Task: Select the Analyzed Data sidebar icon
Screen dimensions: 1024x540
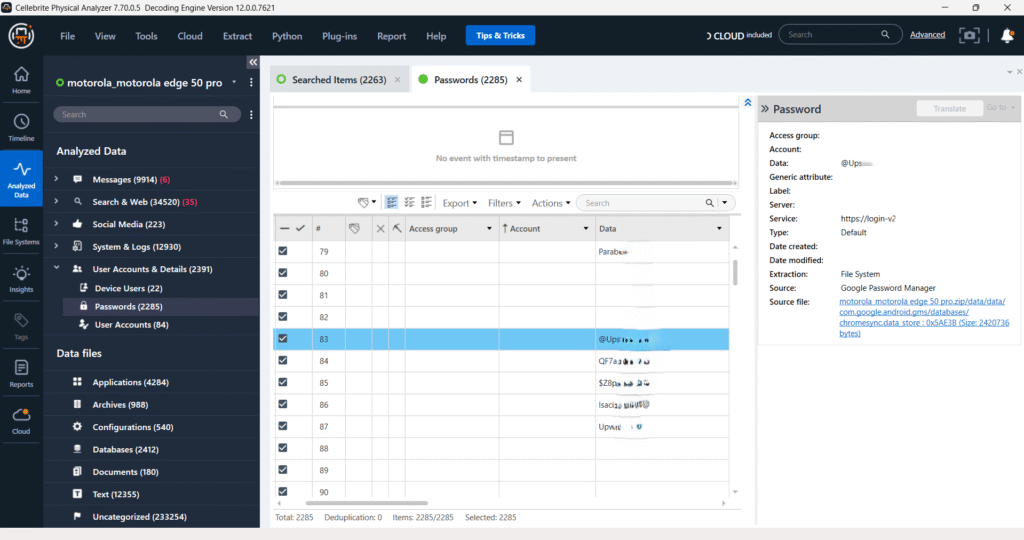Action: tap(21, 178)
